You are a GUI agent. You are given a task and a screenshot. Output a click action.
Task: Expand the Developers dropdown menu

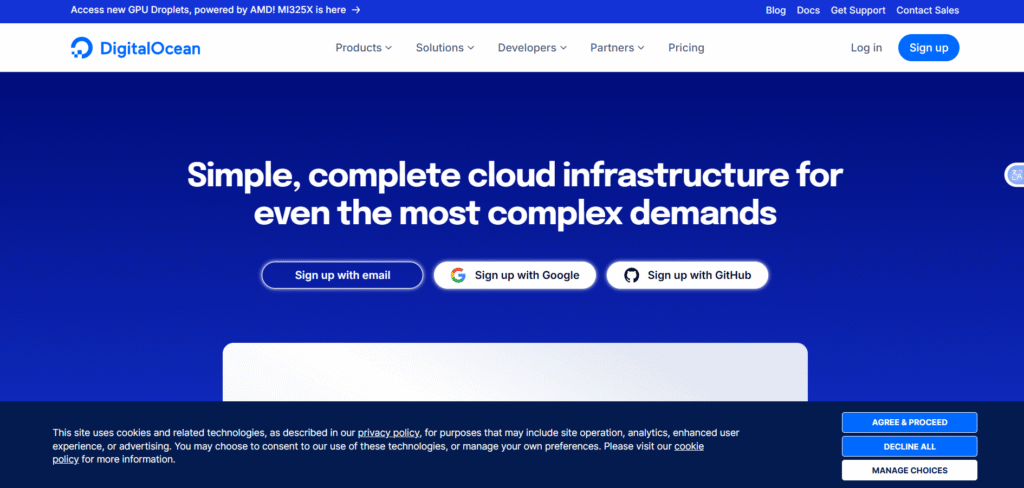click(532, 48)
